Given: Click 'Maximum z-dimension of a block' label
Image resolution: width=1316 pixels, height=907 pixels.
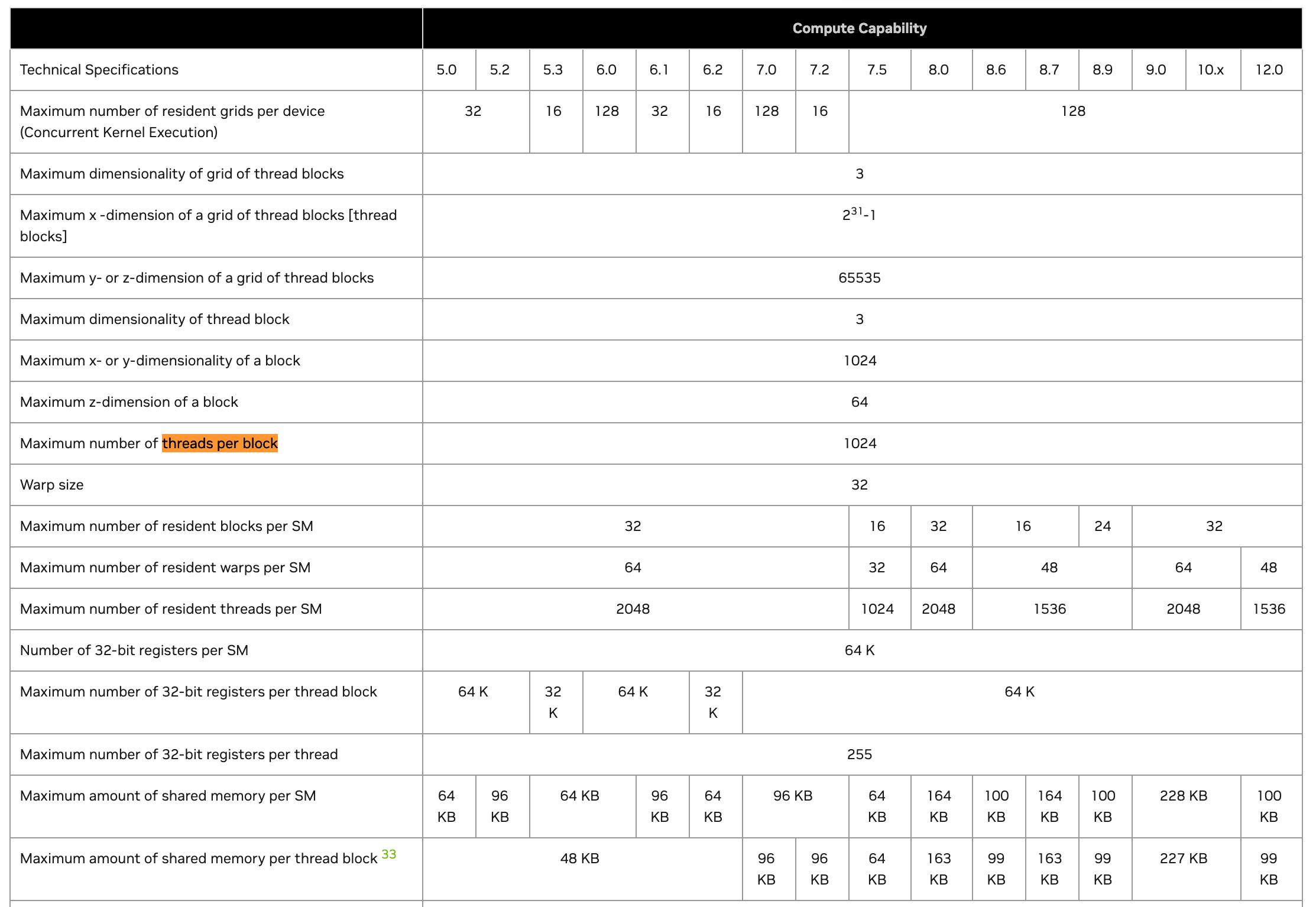Looking at the screenshot, I should (129, 402).
